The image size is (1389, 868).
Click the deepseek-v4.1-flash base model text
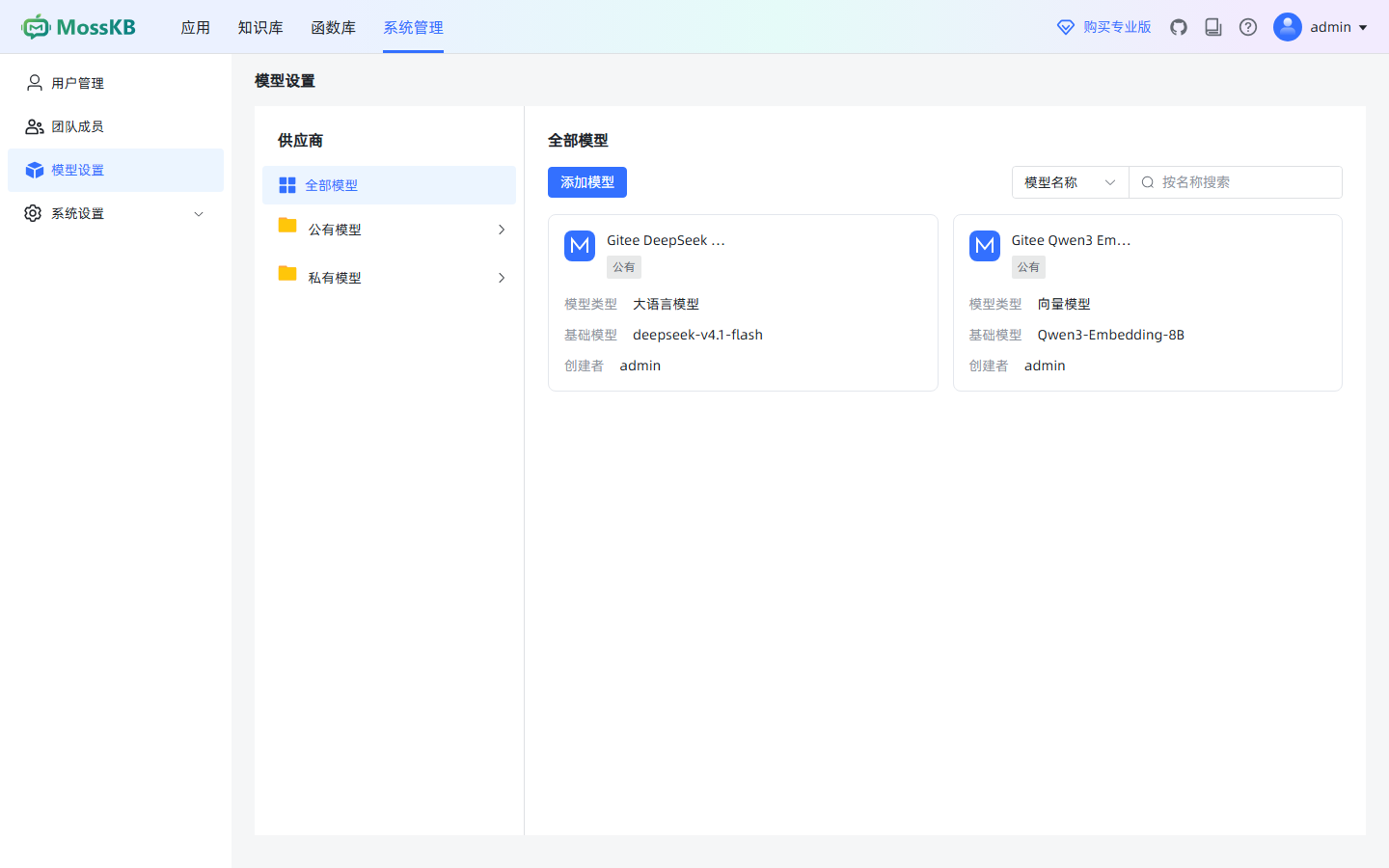(x=697, y=335)
